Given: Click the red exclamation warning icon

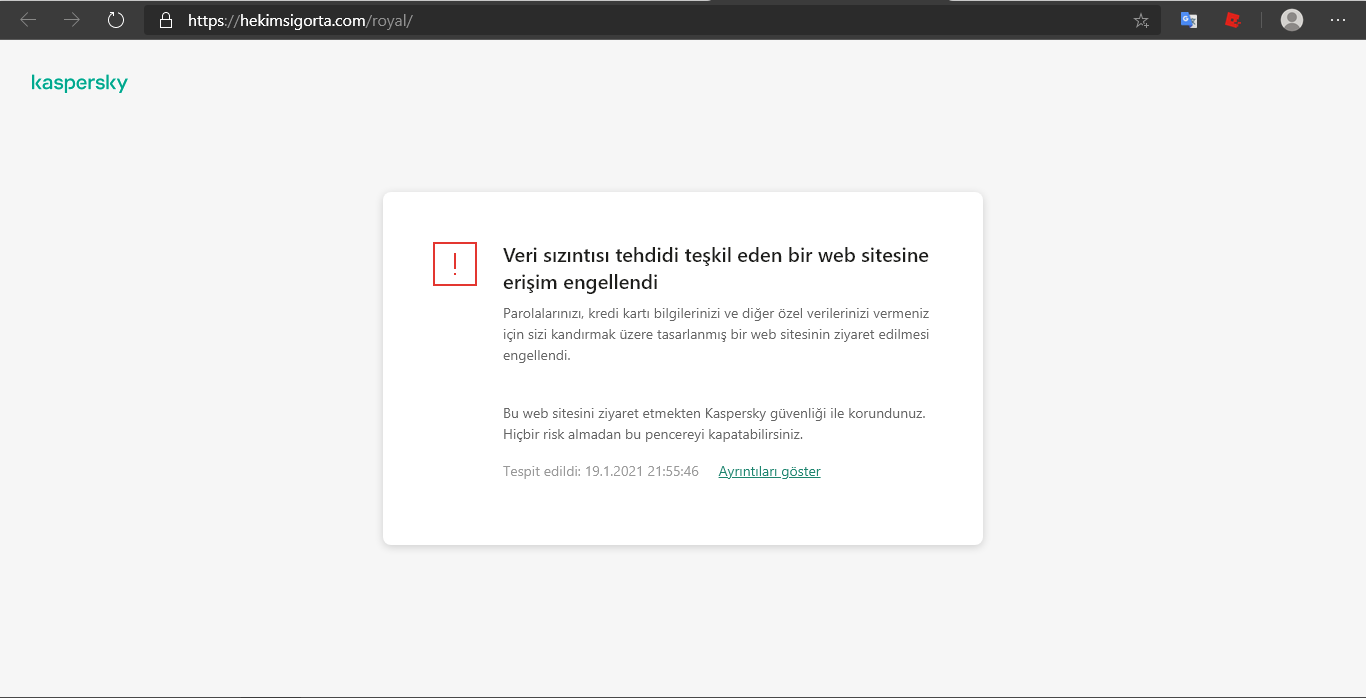Looking at the screenshot, I should (455, 264).
